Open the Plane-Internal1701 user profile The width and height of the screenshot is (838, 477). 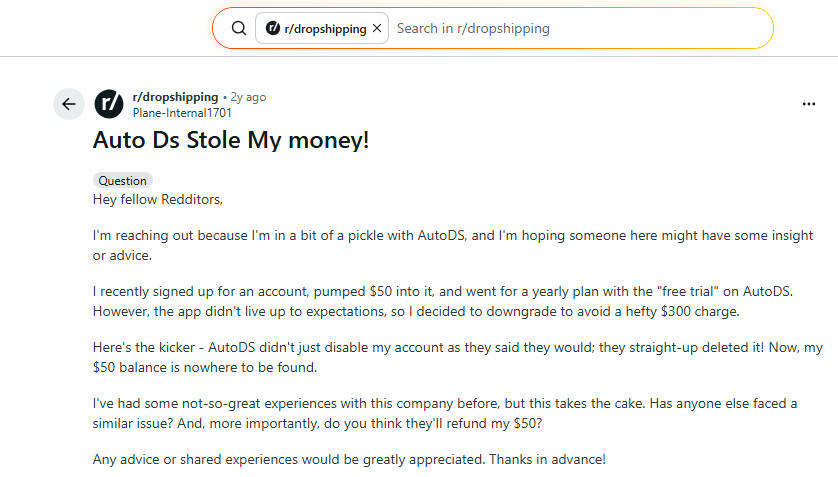(182, 113)
